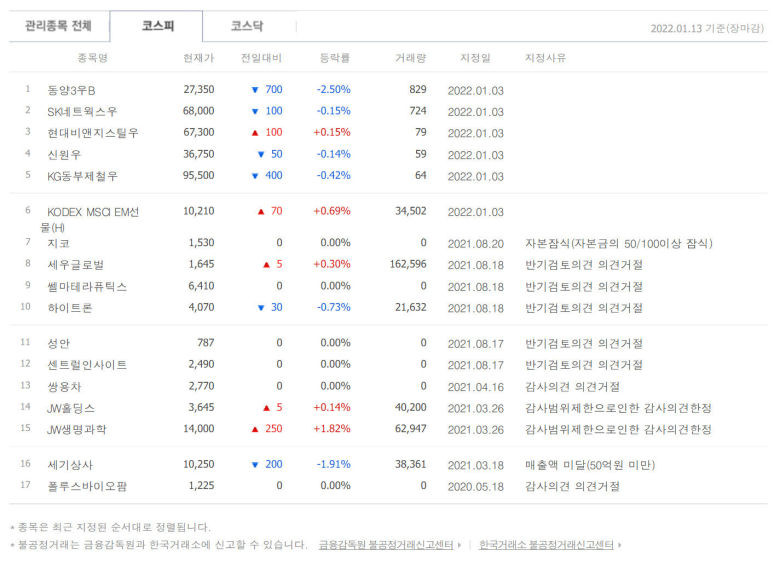Open 한국거래소 불공정거래신고센터 link
Image resolution: width=780 pixels, height=570 pixels.
coord(546,545)
